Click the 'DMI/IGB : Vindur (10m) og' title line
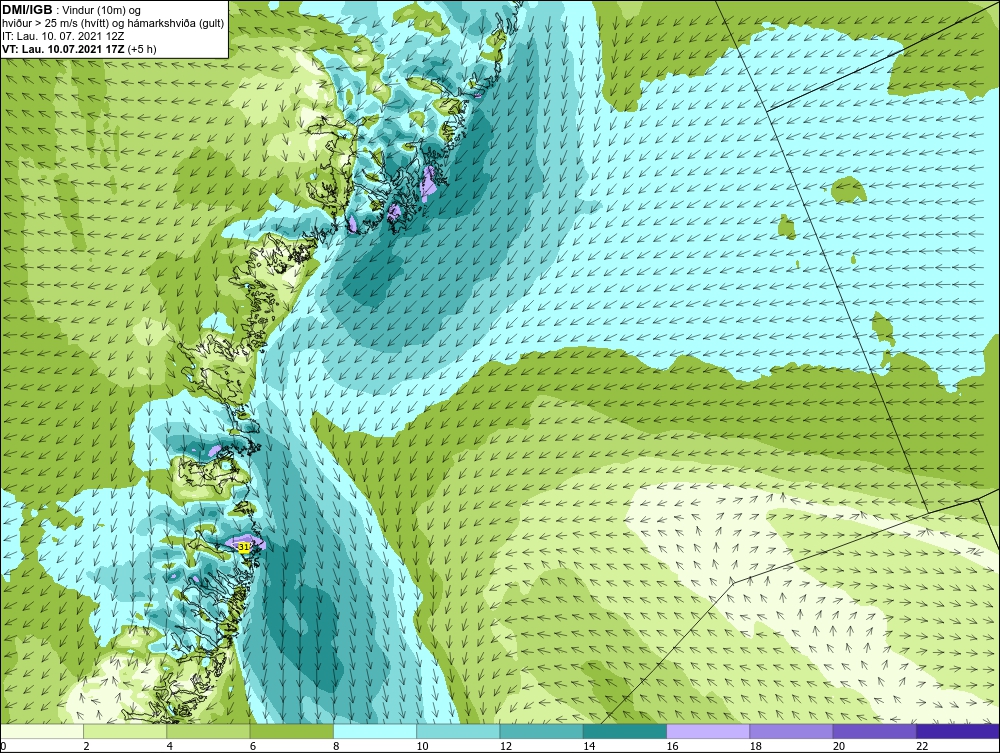 (x=72, y=10)
